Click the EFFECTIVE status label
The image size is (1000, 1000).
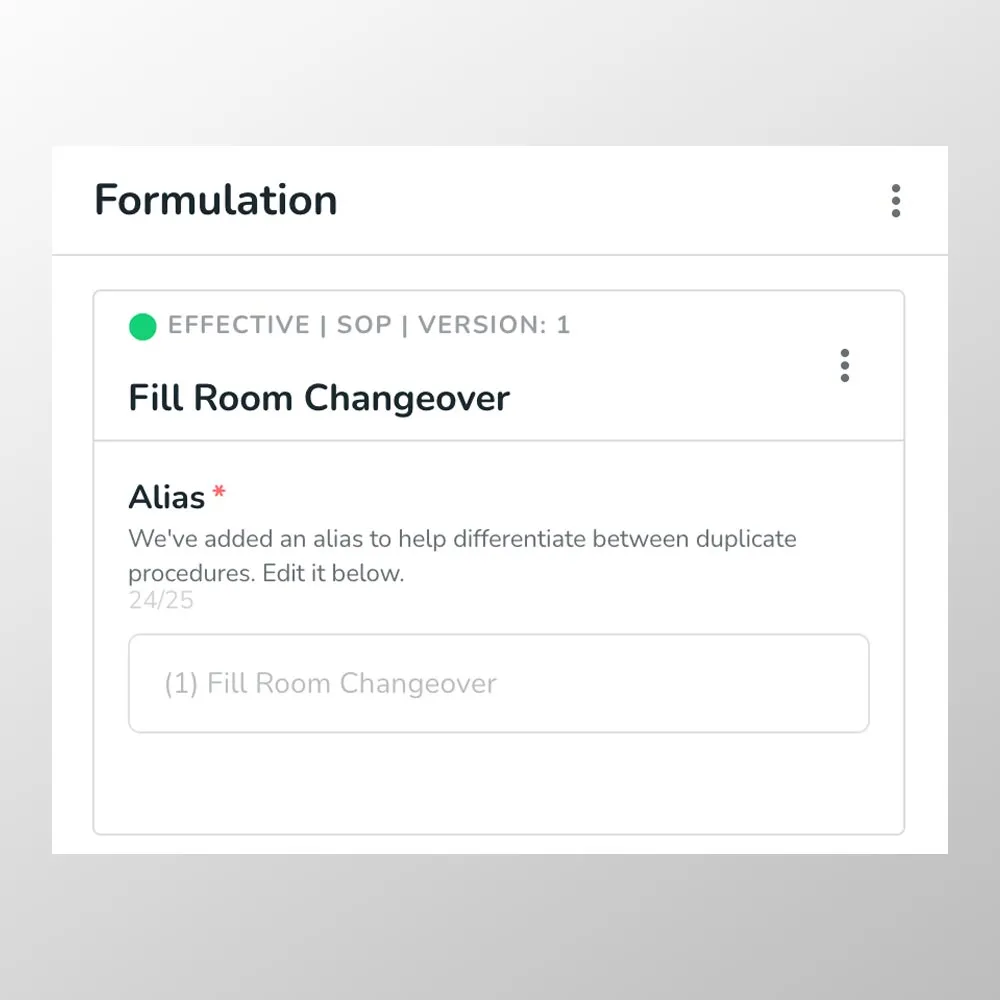(x=239, y=325)
